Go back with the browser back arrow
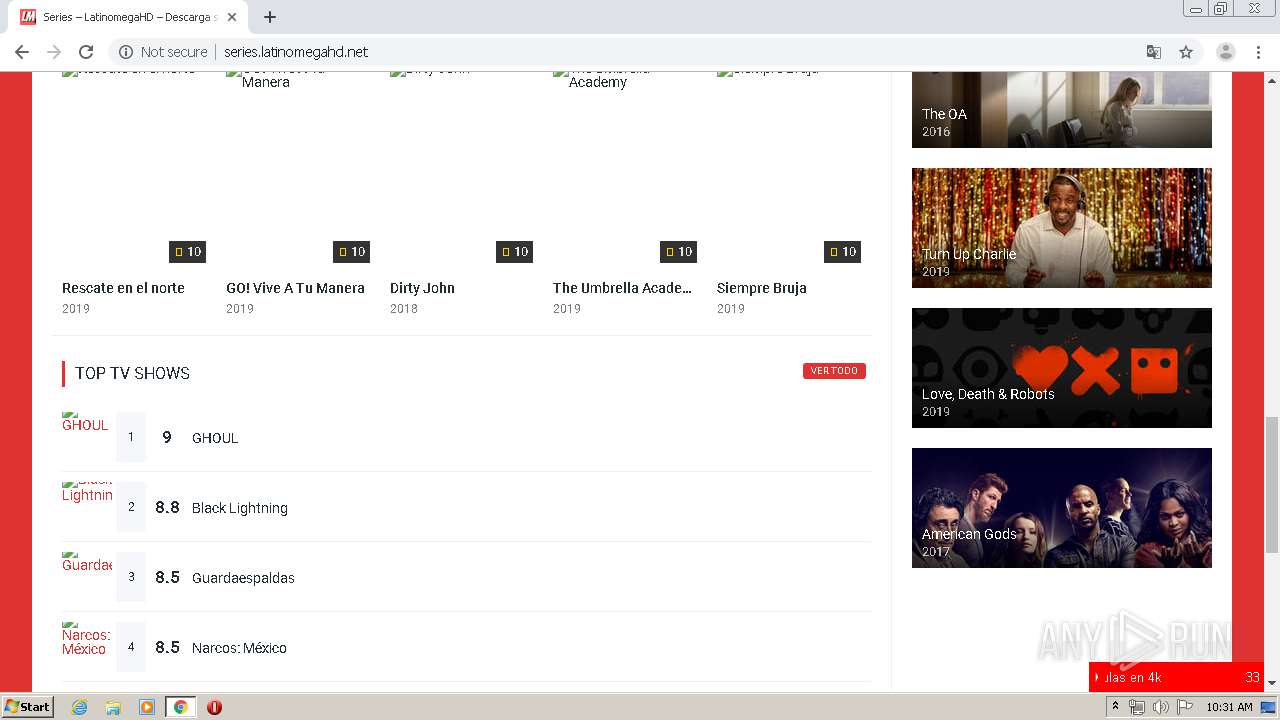Viewport: 1280px width, 720px height. [22, 52]
